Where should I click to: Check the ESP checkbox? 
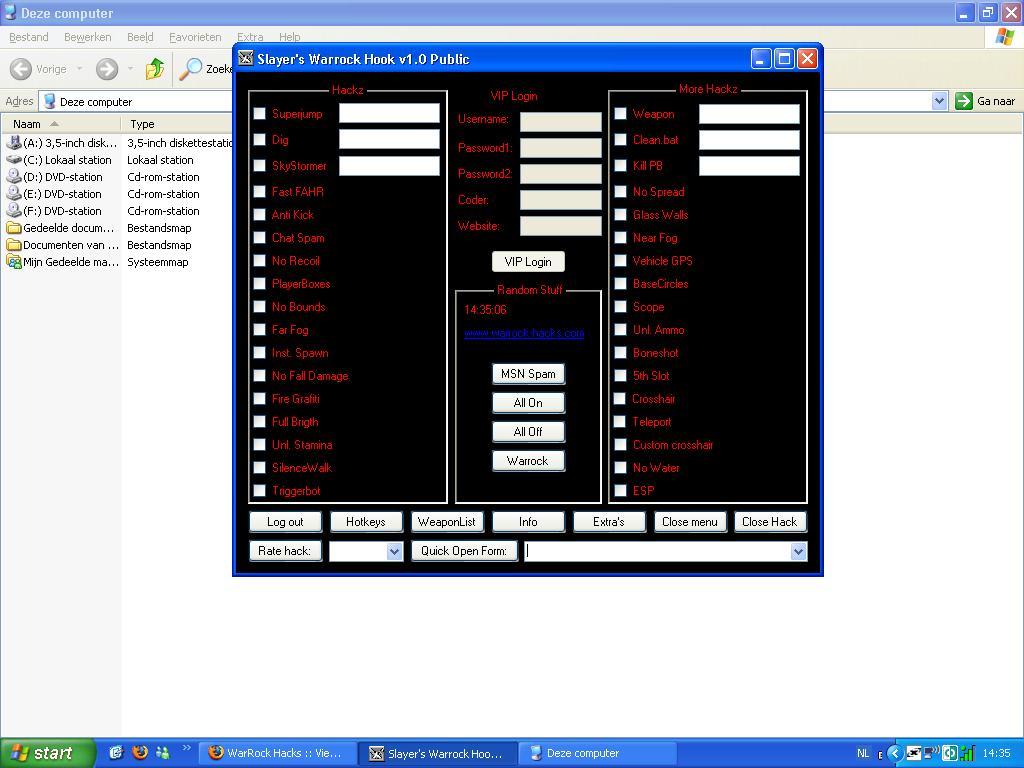coord(620,490)
